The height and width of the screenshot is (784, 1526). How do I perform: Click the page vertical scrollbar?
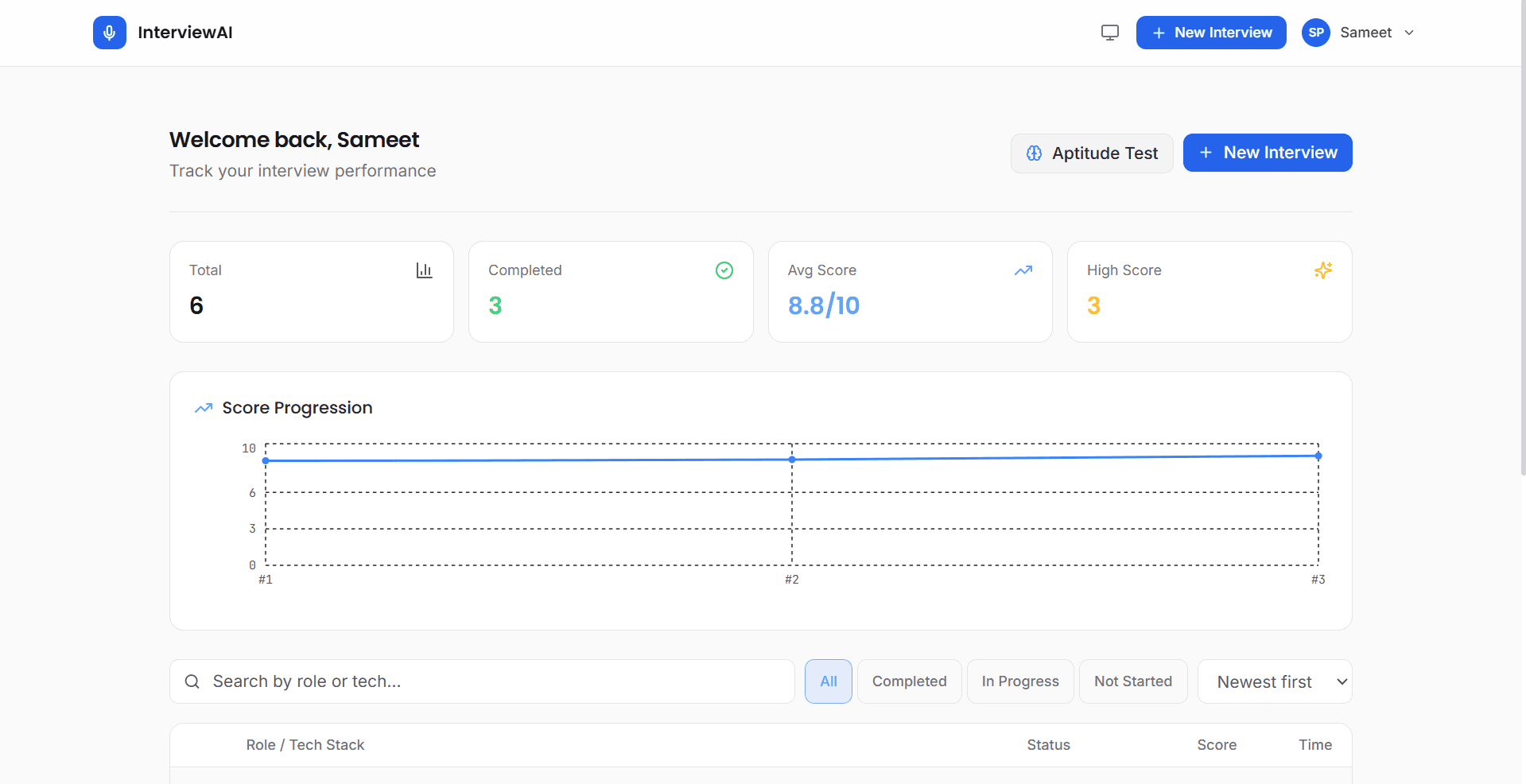click(x=1523, y=239)
